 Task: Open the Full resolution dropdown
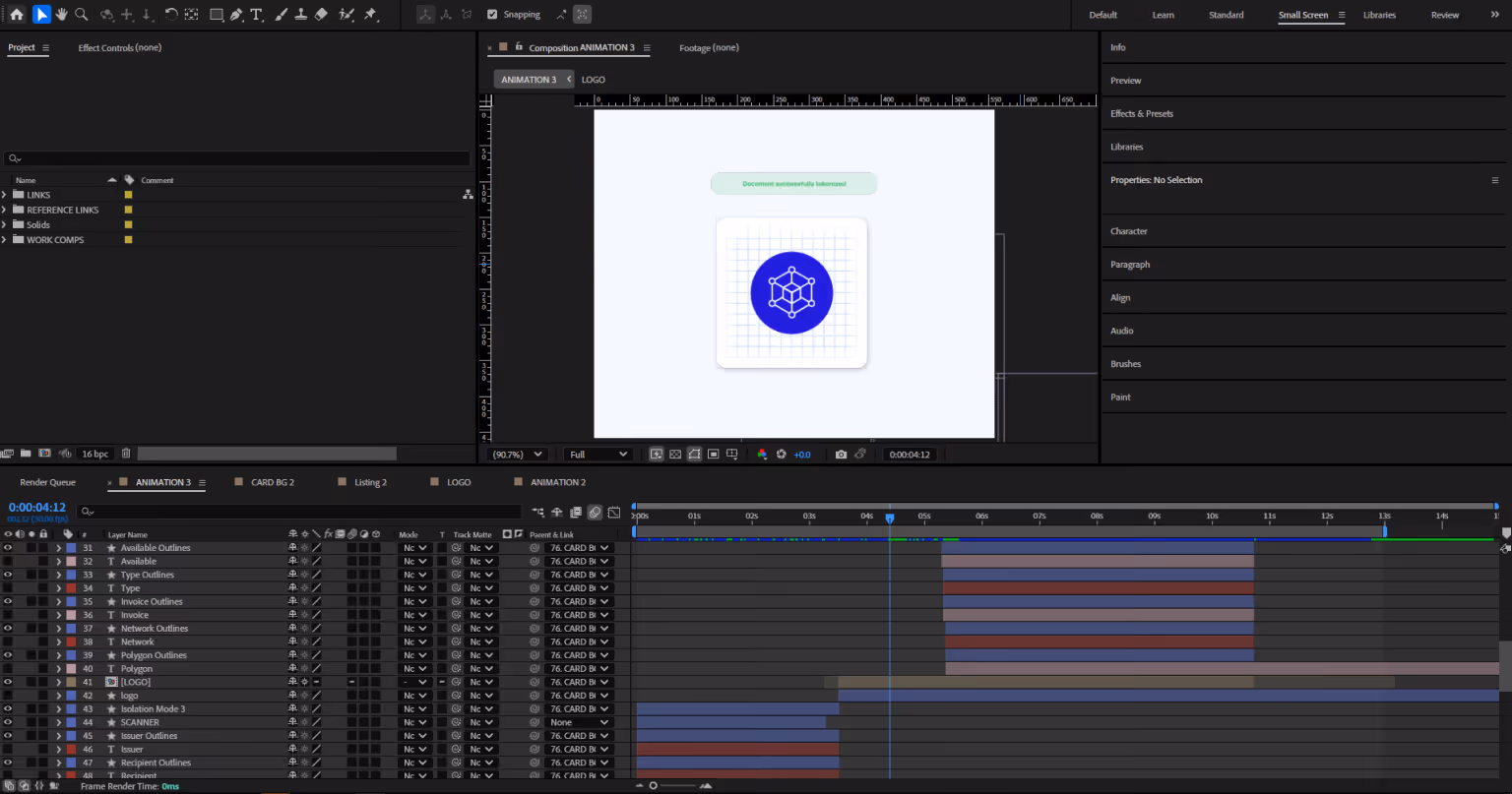(598, 454)
